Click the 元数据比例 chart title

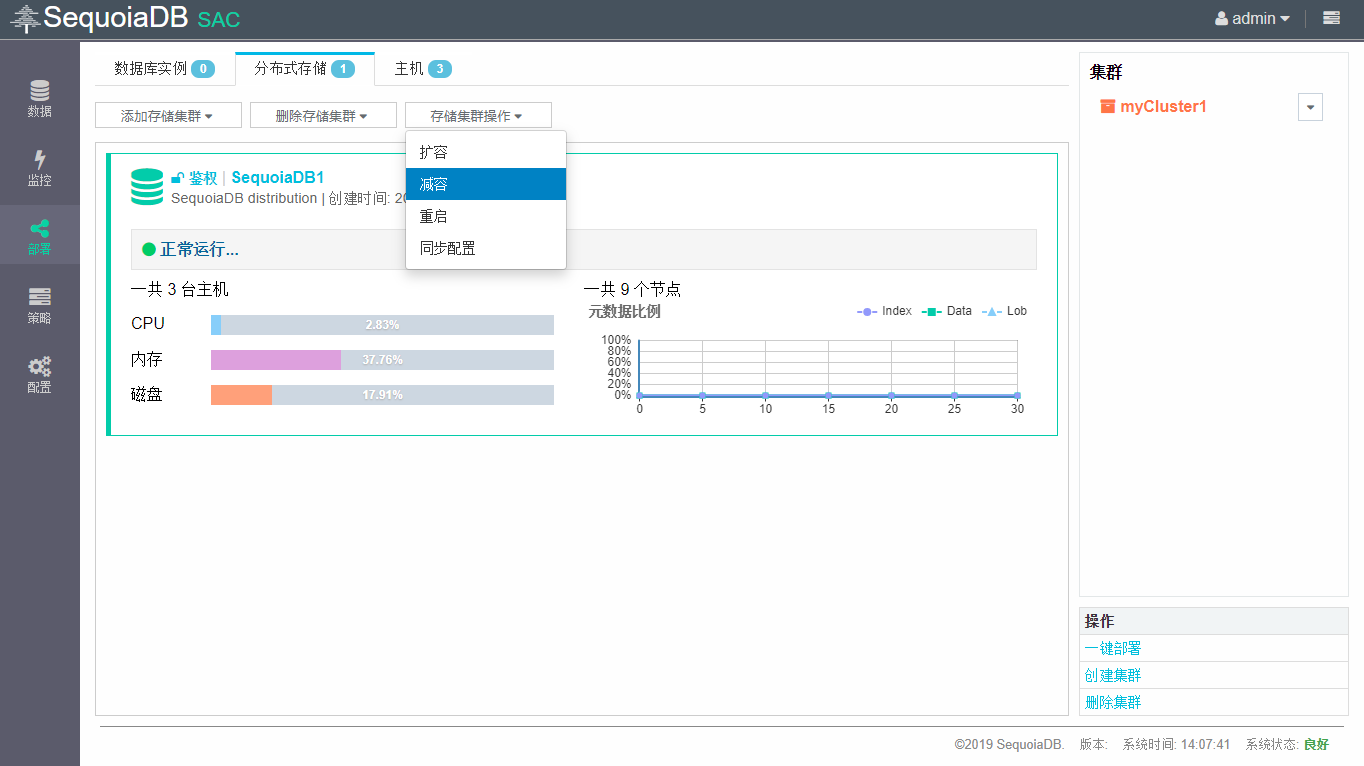(625, 311)
